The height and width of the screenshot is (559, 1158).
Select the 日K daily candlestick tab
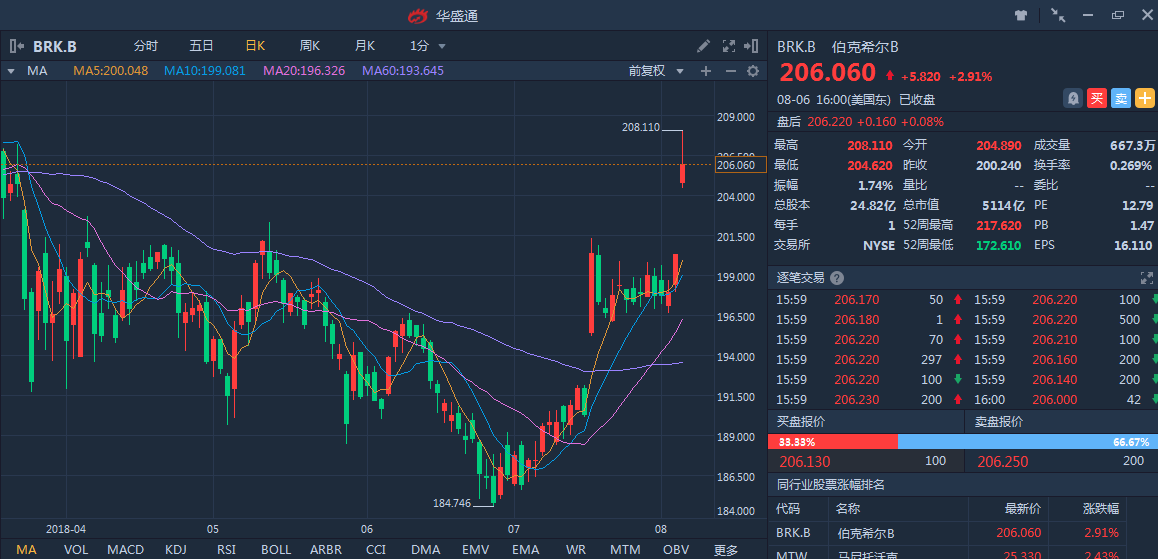[x=256, y=46]
